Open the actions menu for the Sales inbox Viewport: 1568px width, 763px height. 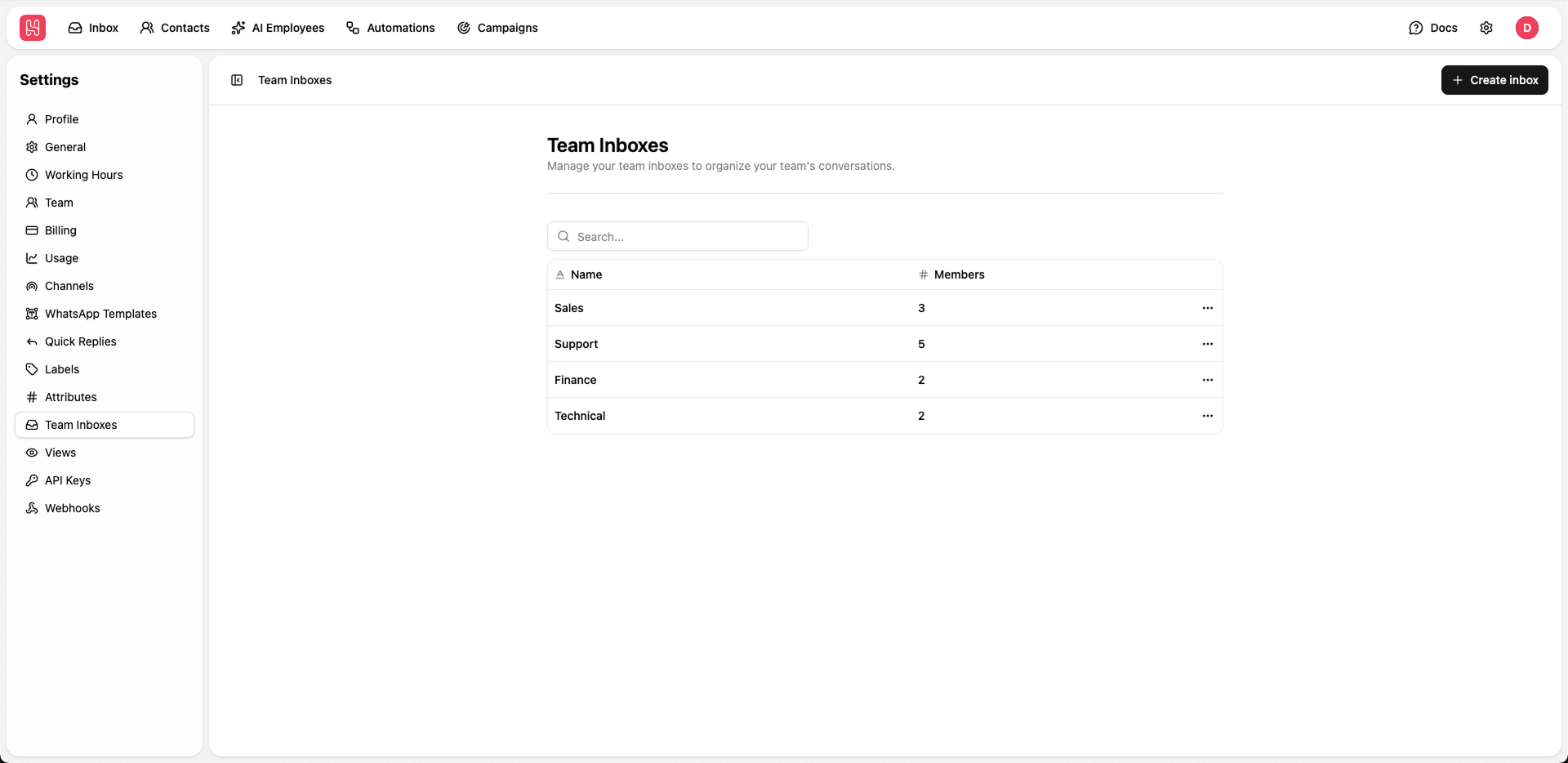pyautogui.click(x=1208, y=308)
